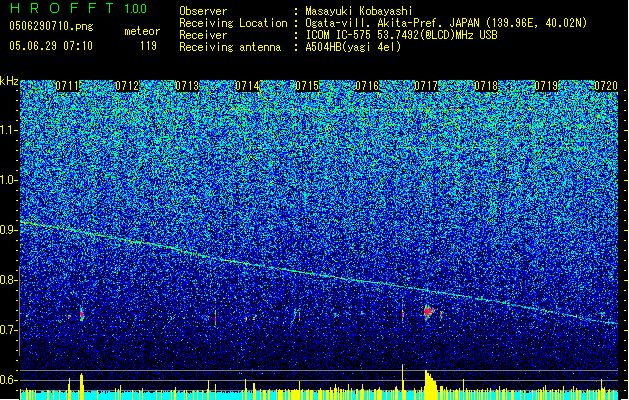Viewport: 629px width, 400px height.
Task: Click the 0711 time marker
Action: tap(67, 86)
